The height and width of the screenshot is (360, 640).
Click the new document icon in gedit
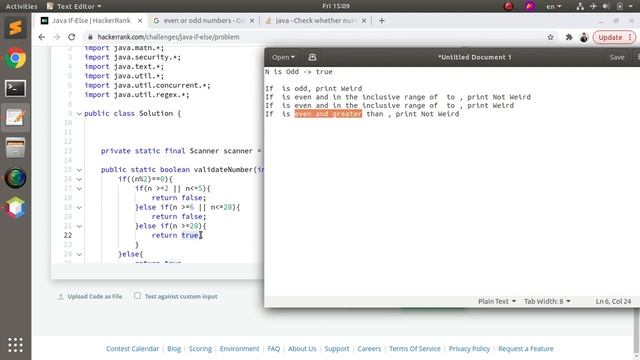pos(312,57)
